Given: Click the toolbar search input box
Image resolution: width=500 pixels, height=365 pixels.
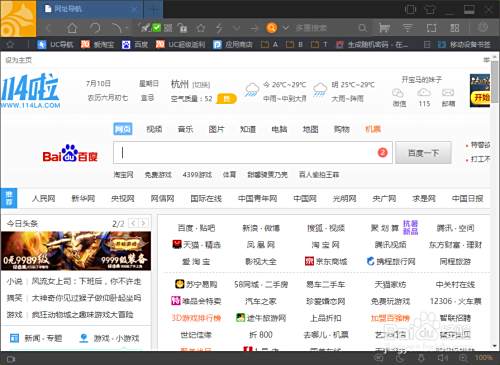Looking at the screenshot, I should [325, 28].
